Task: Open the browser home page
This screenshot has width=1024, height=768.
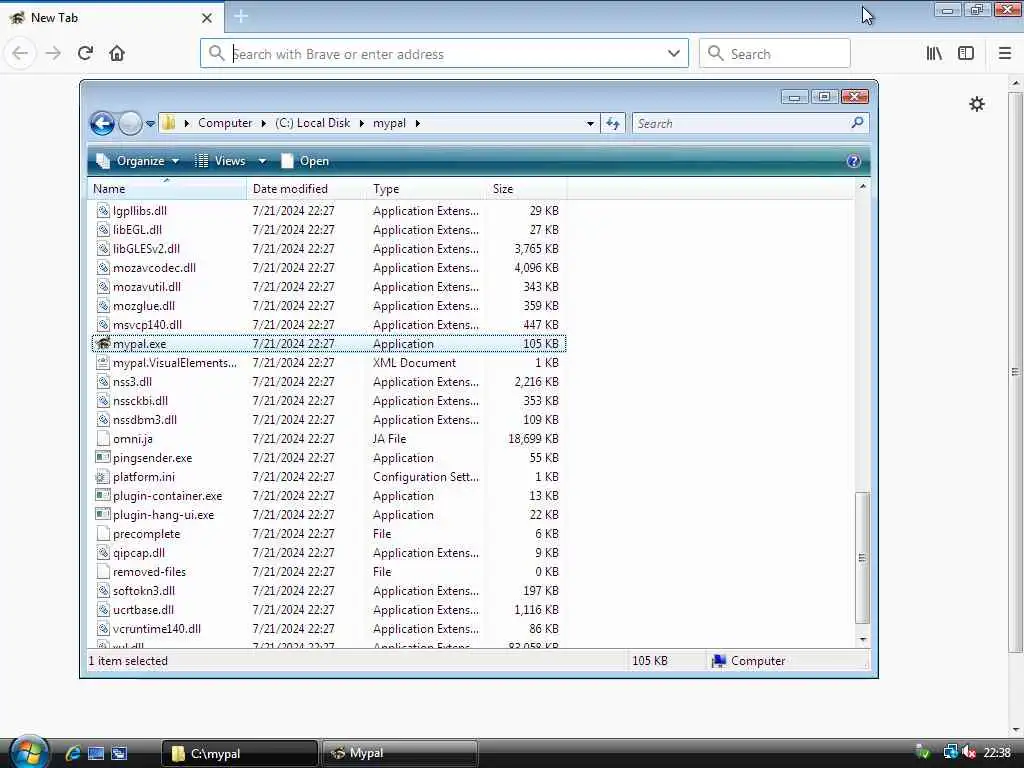Action: [117, 54]
